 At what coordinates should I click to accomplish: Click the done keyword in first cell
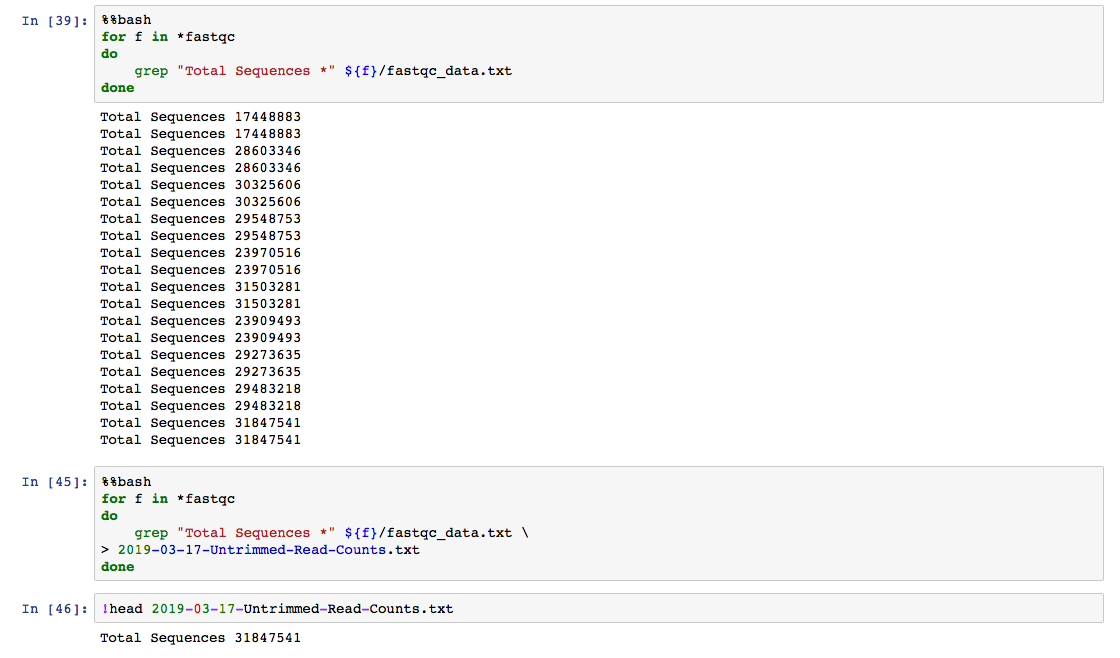click(x=116, y=87)
